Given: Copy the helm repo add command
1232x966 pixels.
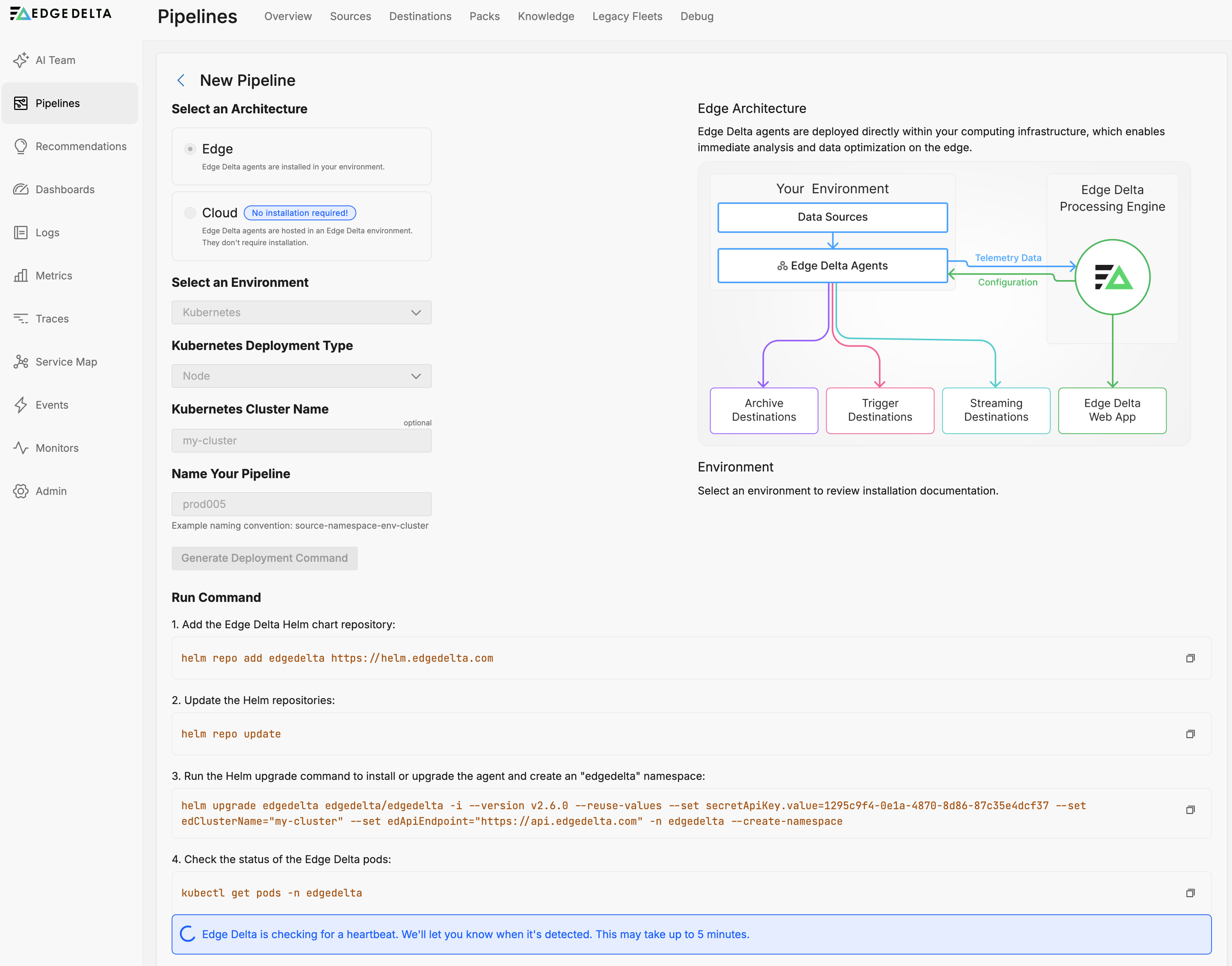Looking at the screenshot, I should click(1190, 658).
